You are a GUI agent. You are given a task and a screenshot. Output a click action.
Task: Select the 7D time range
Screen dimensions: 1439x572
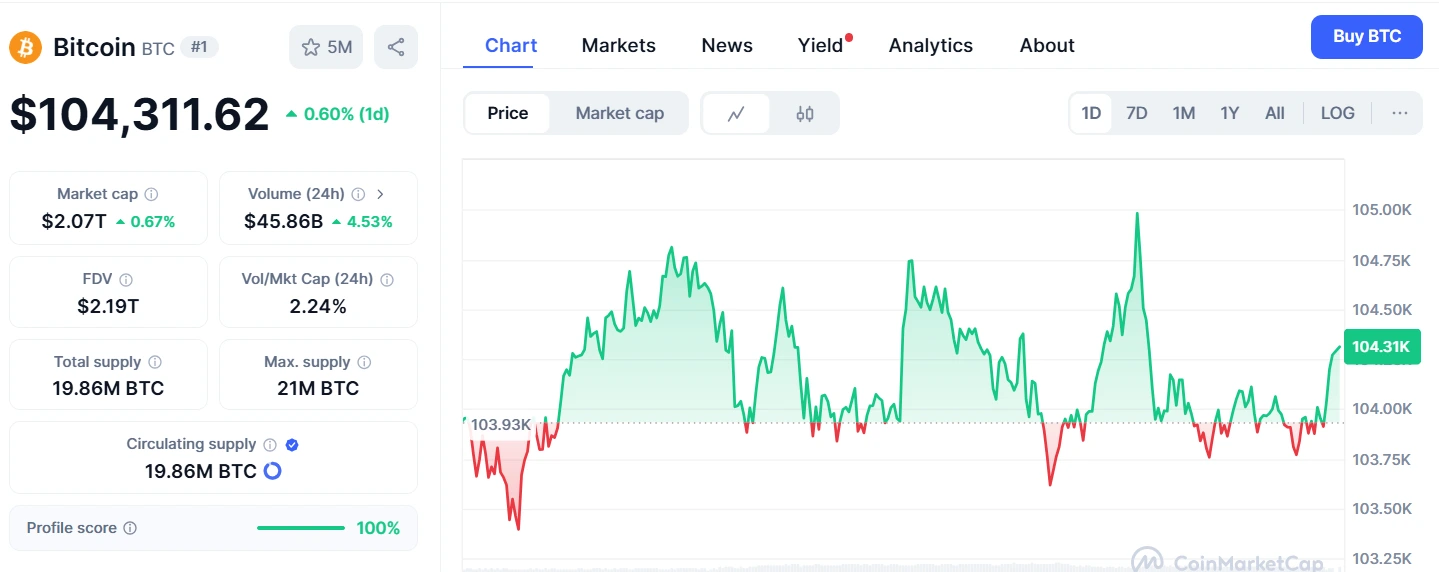pos(1137,113)
